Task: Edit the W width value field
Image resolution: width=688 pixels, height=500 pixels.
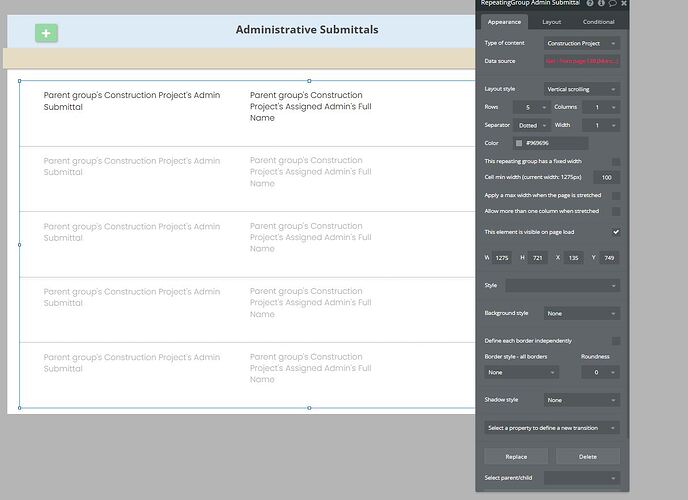Action: [502, 258]
